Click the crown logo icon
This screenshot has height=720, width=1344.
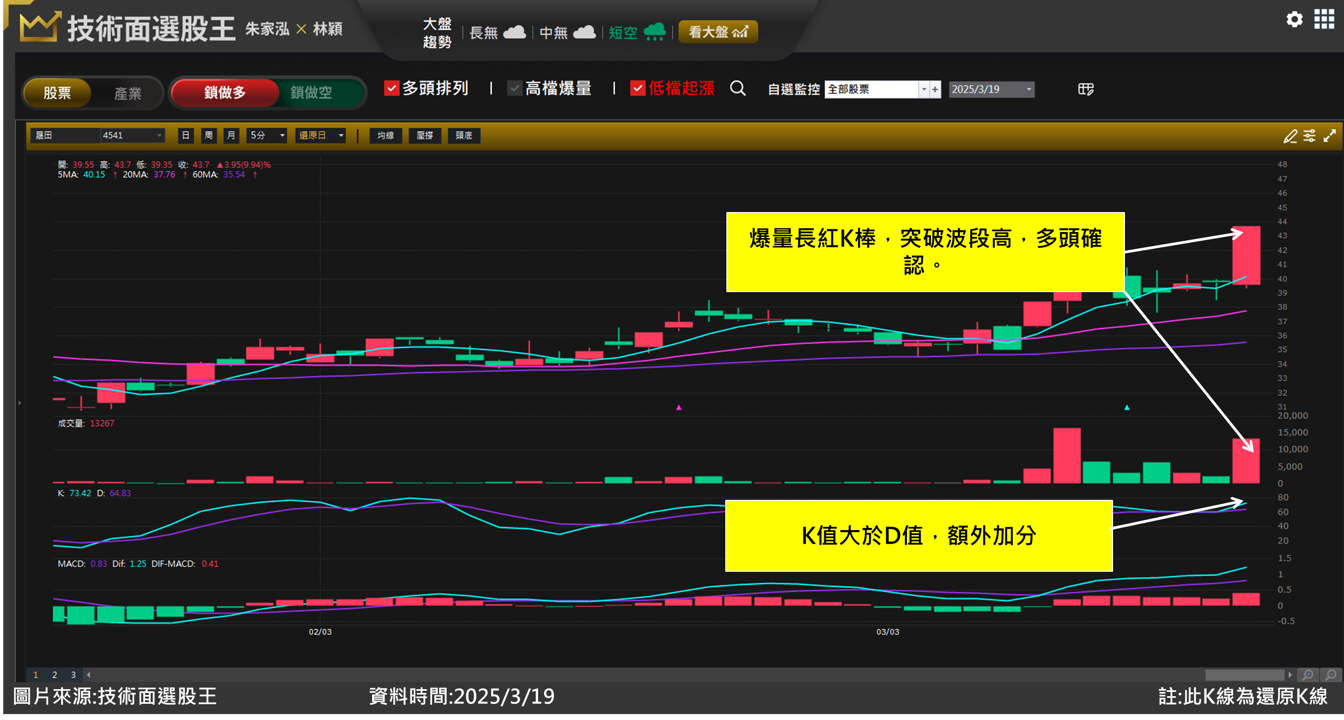(x=39, y=27)
